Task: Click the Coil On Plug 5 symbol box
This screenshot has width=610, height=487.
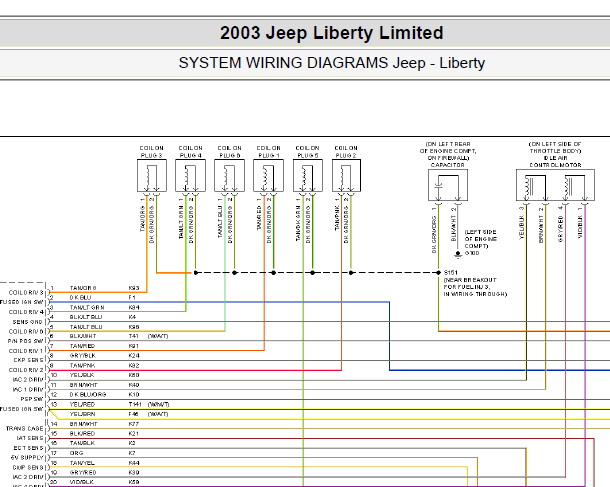Action: pos(308,175)
